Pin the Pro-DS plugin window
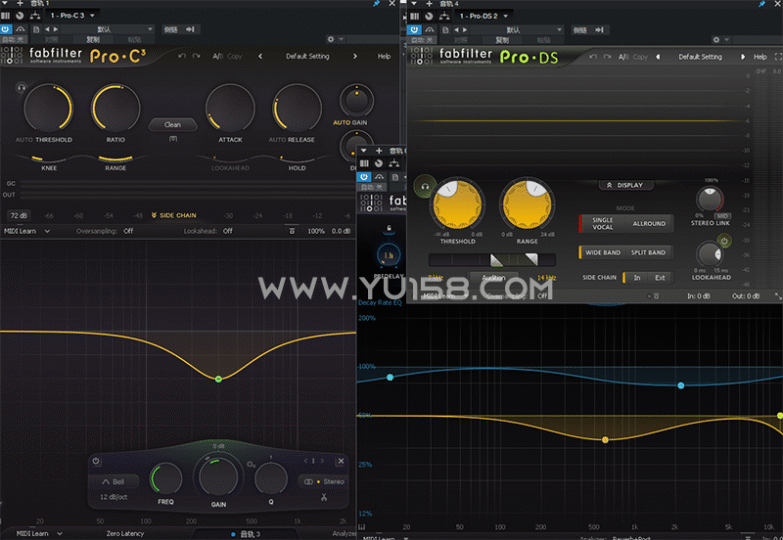The image size is (783, 540). click(762, 3)
